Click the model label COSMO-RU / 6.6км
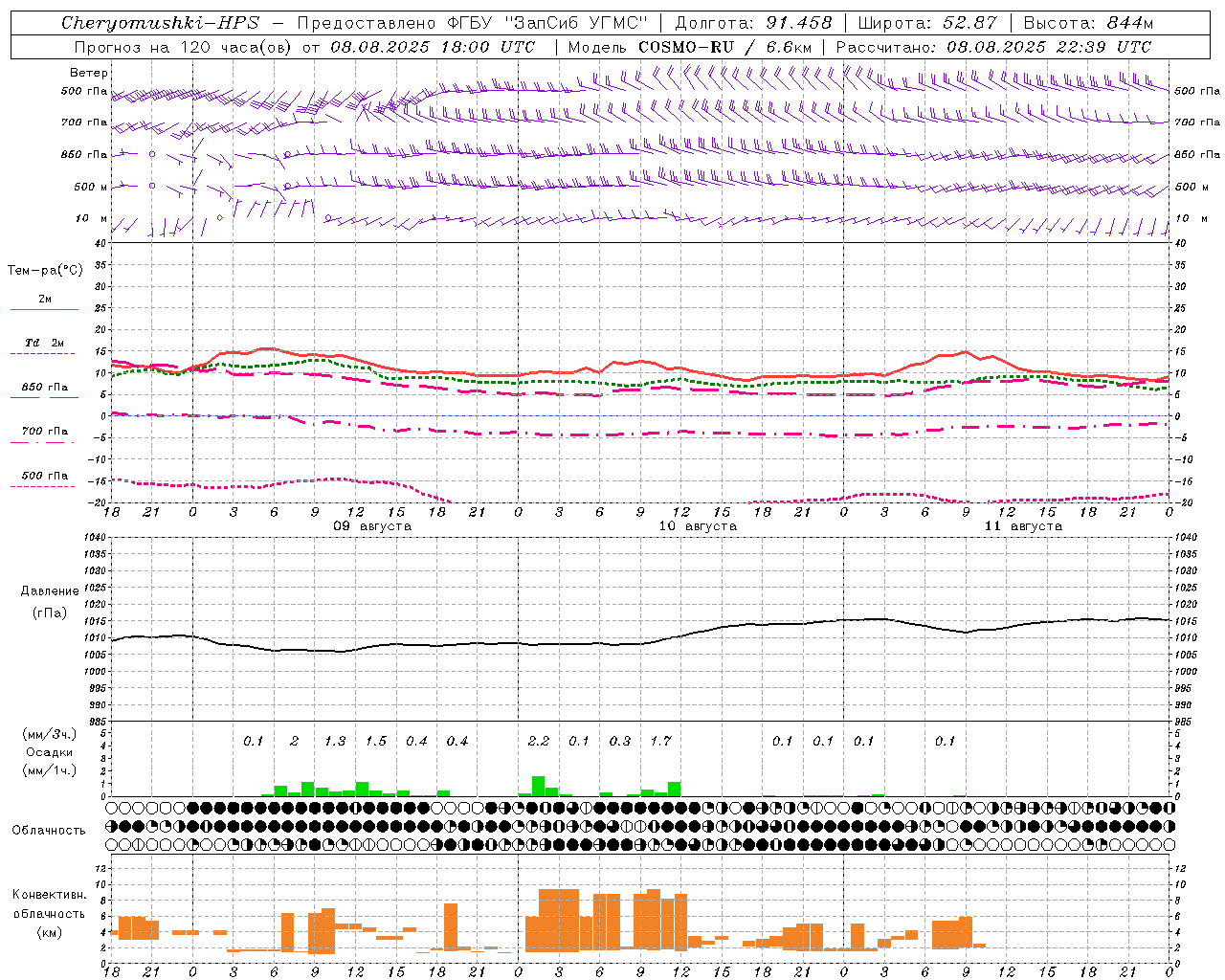The image size is (1225, 980). [x=724, y=46]
